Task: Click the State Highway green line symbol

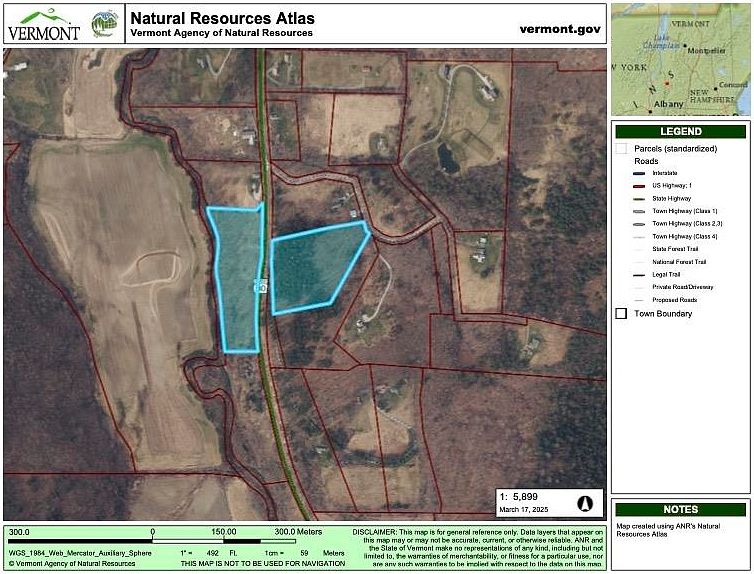Action: point(639,199)
